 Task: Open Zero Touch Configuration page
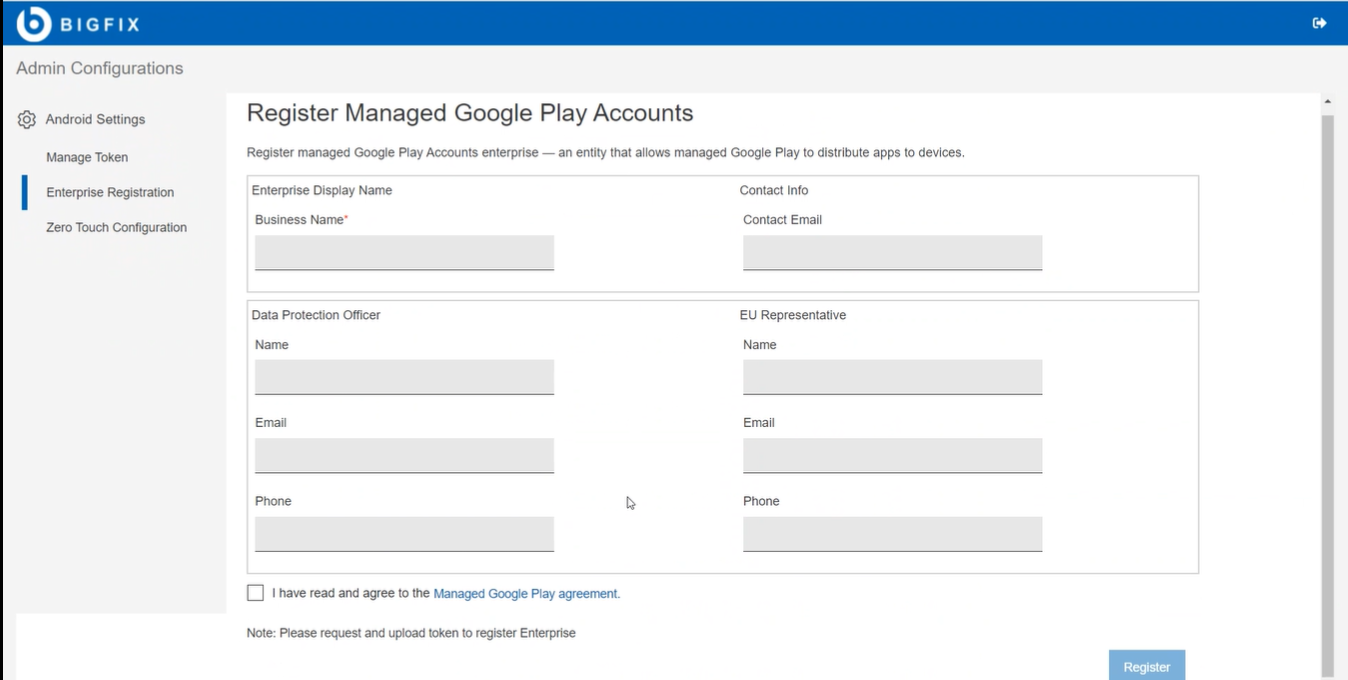(116, 227)
